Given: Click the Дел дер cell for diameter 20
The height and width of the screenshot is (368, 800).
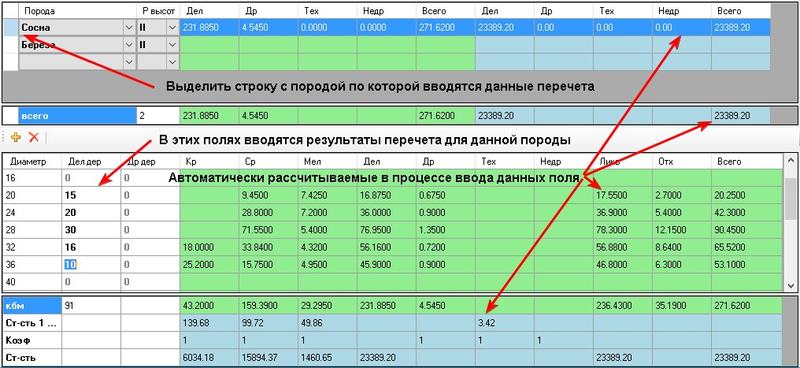Looking at the screenshot, I should (91, 195).
